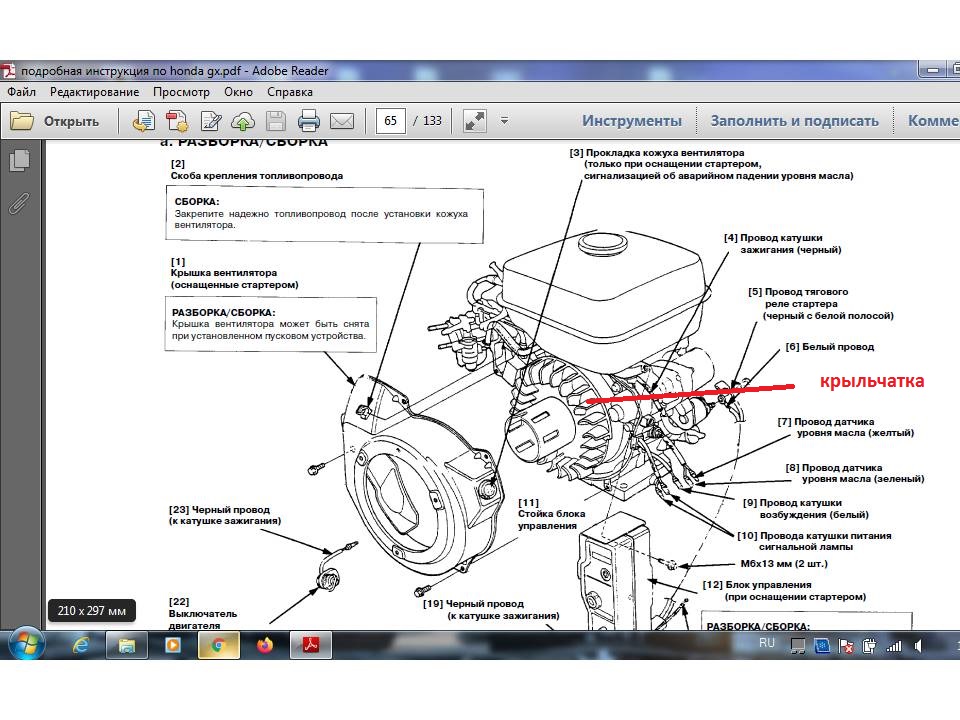Print the document using printer icon
Image resolution: width=960 pixels, height=720 pixels.
pyautogui.click(x=309, y=121)
